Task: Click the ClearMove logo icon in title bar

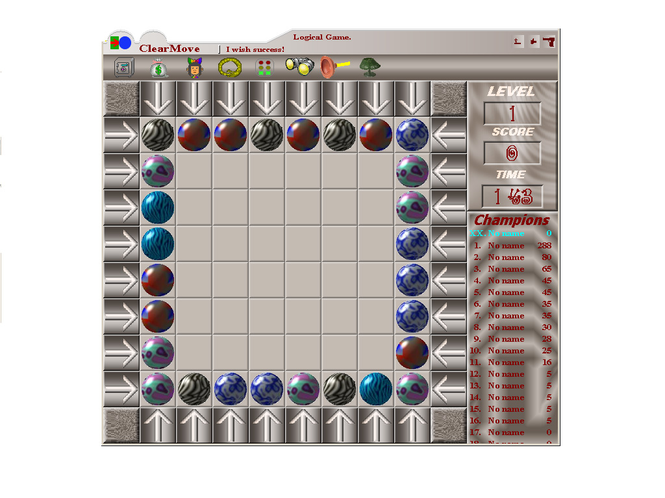Action: (120, 43)
